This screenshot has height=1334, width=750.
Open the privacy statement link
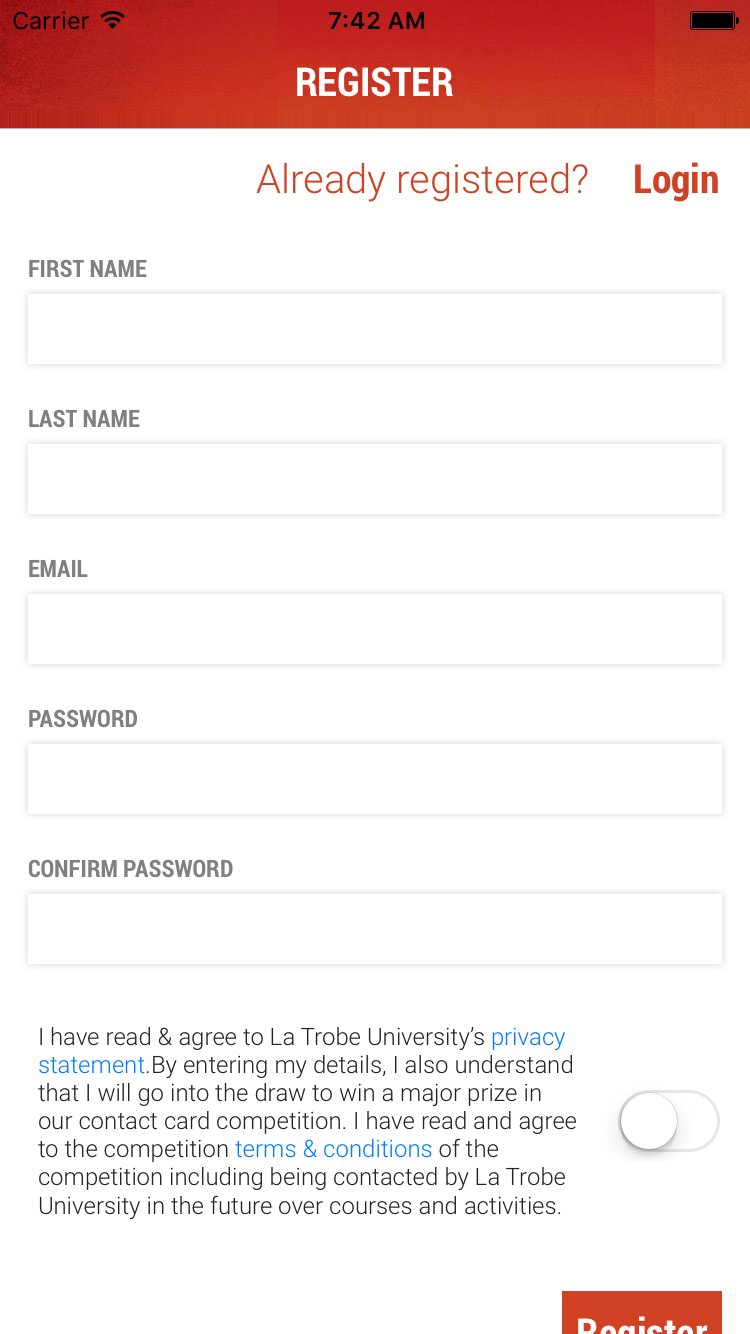pos(528,1037)
